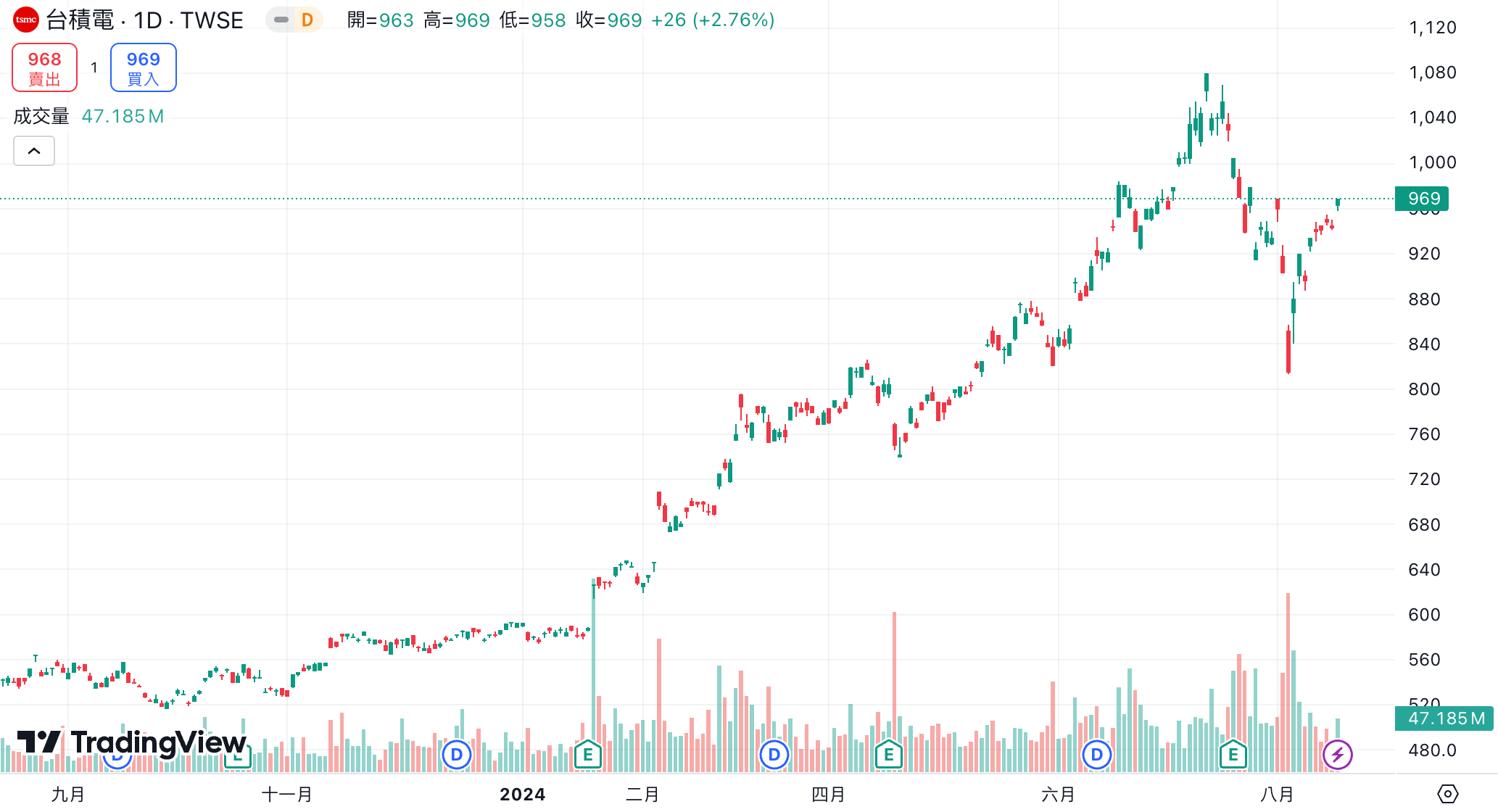Click the 二月 time axis label
Screen dimensions: 1498x812
click(x=643, y=795)
